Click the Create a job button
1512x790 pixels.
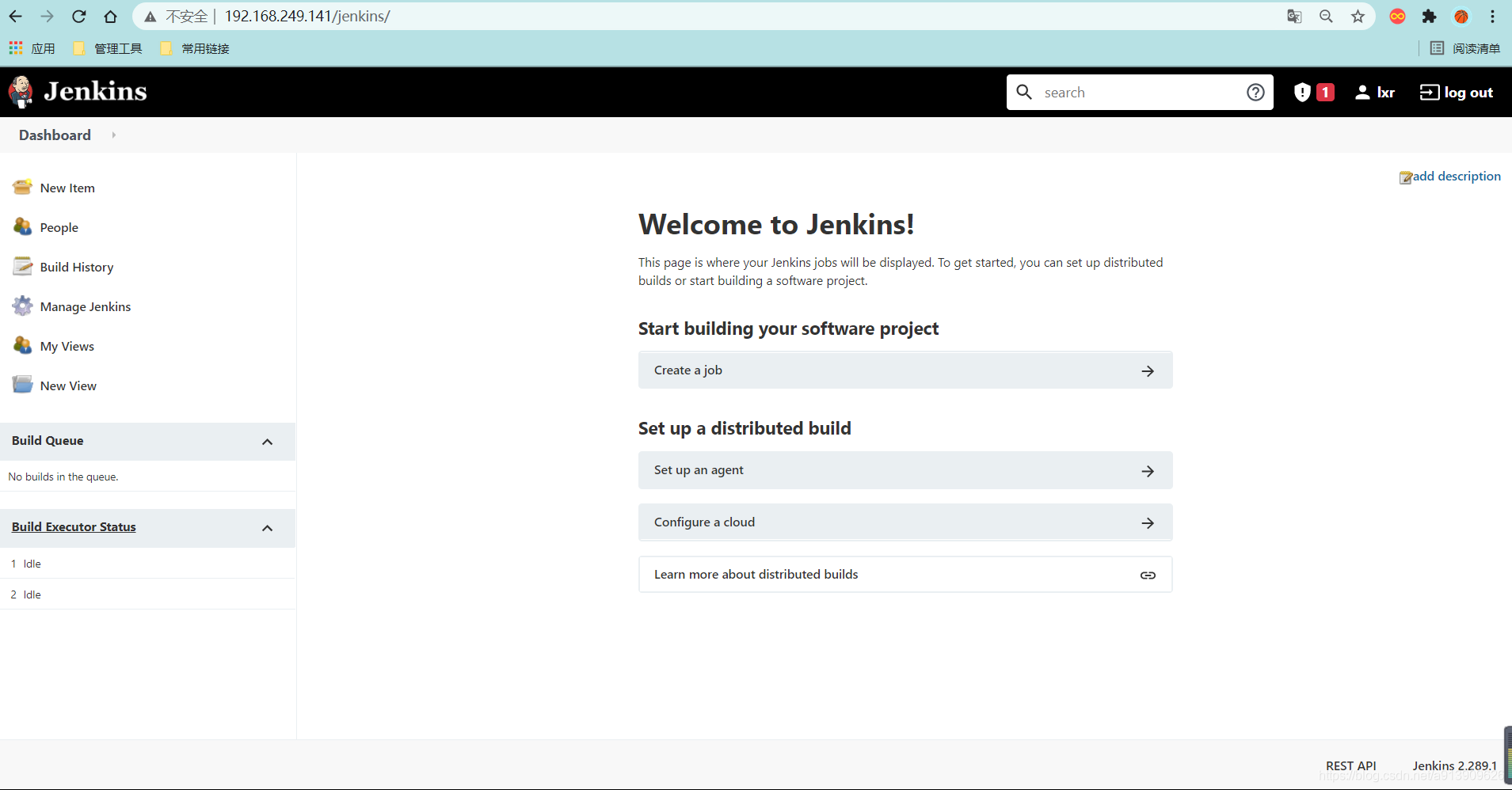[905, 370]
